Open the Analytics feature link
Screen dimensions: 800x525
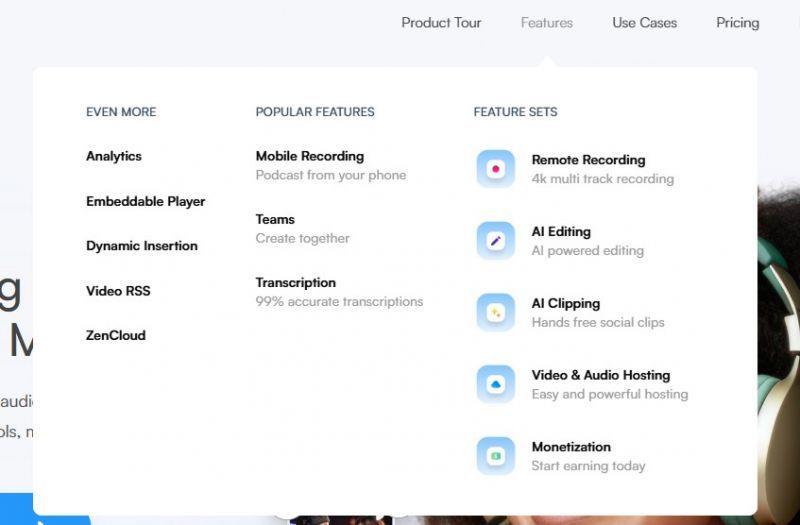tap(114, 156)
